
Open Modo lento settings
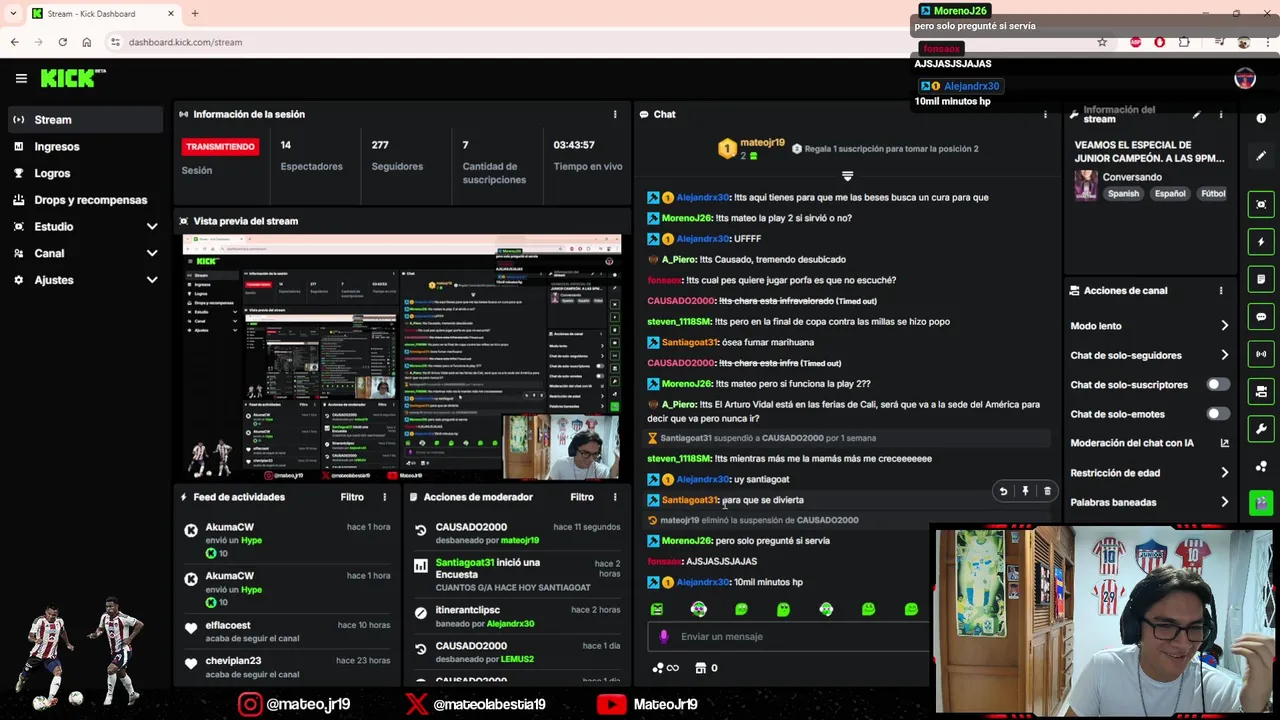(x=1150, y=326)
